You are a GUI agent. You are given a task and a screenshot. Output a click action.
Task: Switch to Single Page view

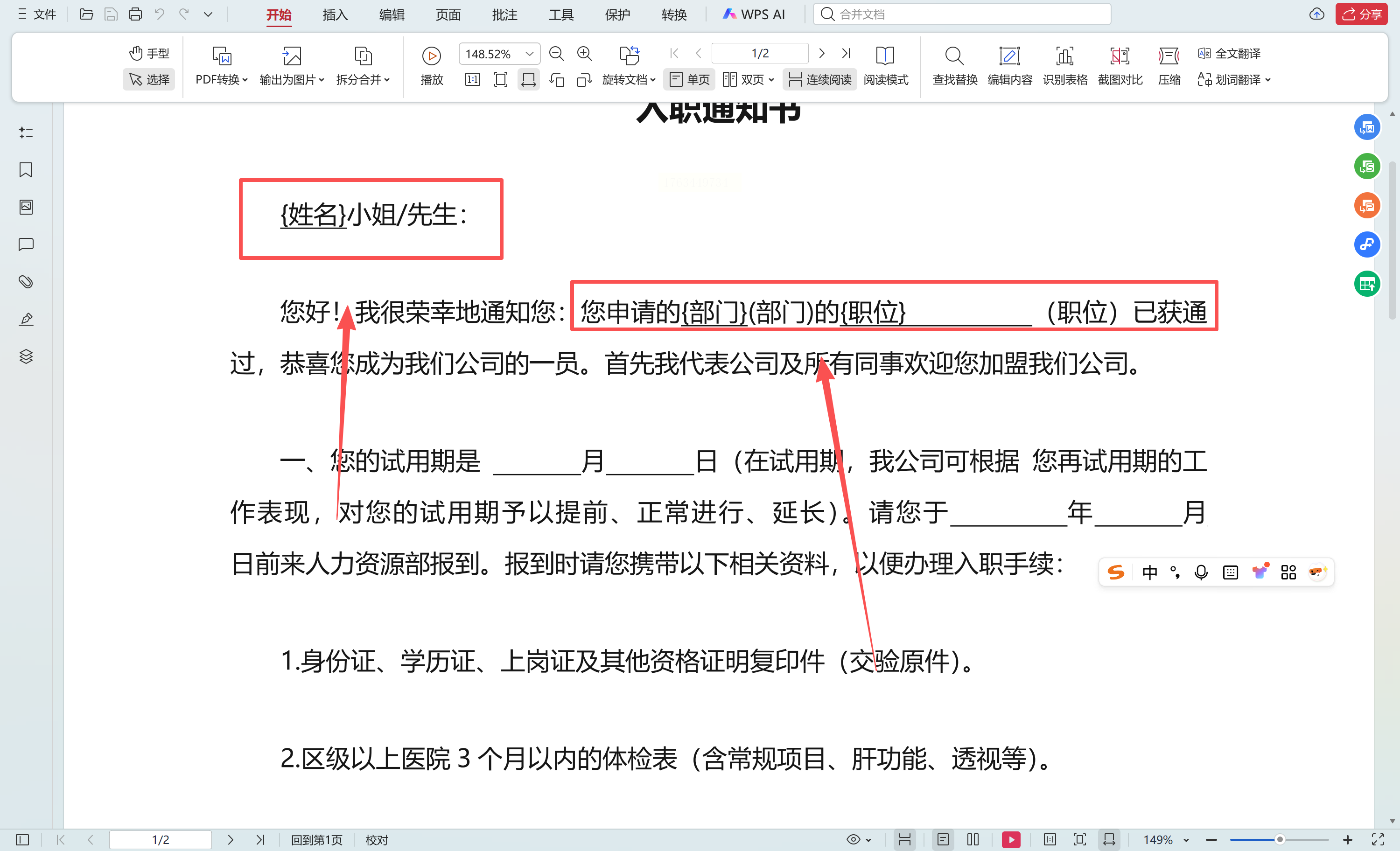point(690,79)
